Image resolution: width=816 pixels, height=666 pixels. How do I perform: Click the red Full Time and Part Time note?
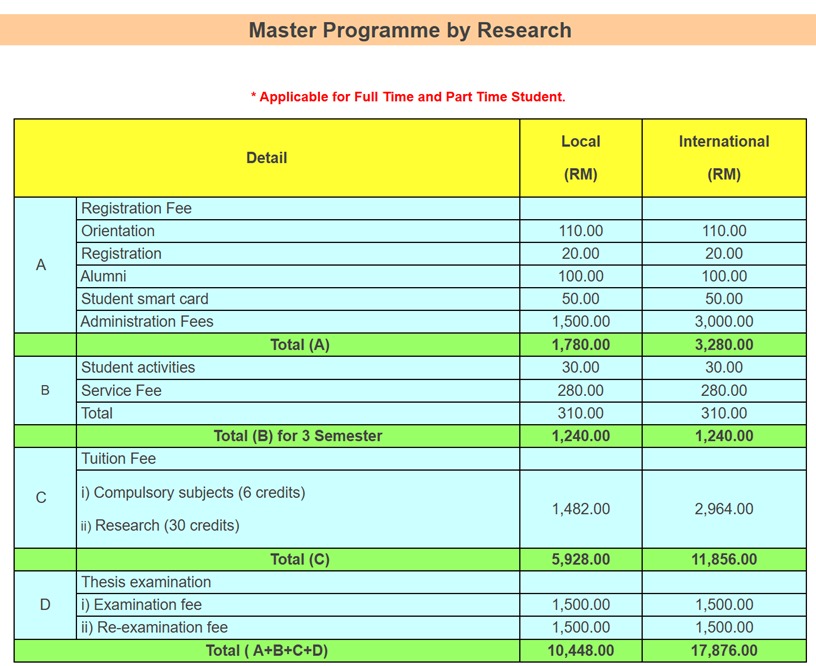[408, 97]
